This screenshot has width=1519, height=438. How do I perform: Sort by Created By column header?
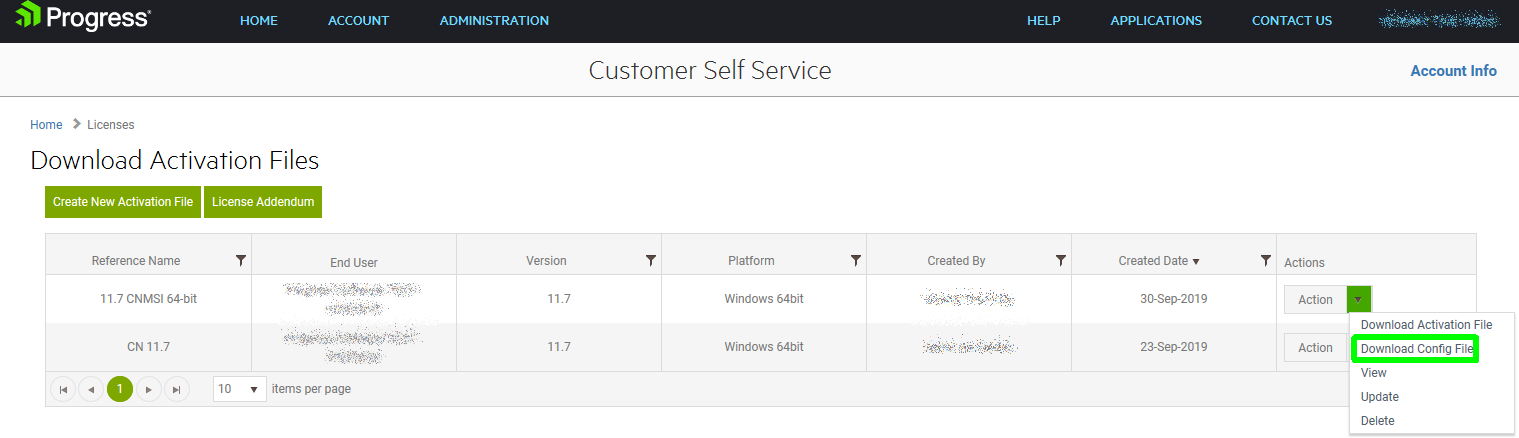956,261
